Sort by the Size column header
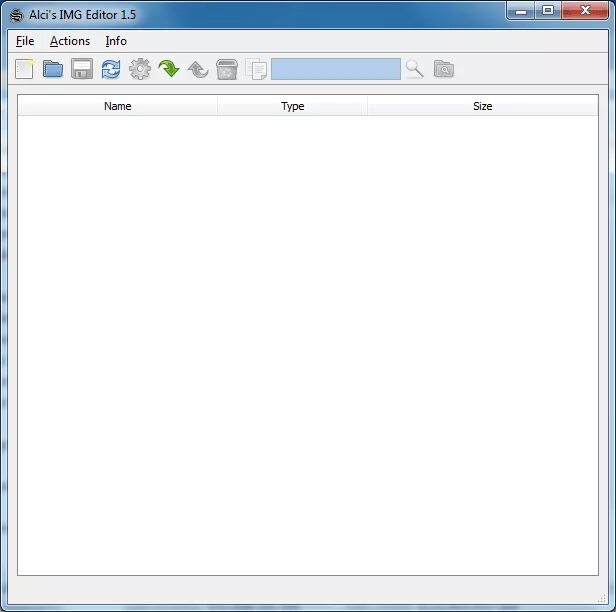This screenshot has height=612, width=616. click(x=482, y=106)
